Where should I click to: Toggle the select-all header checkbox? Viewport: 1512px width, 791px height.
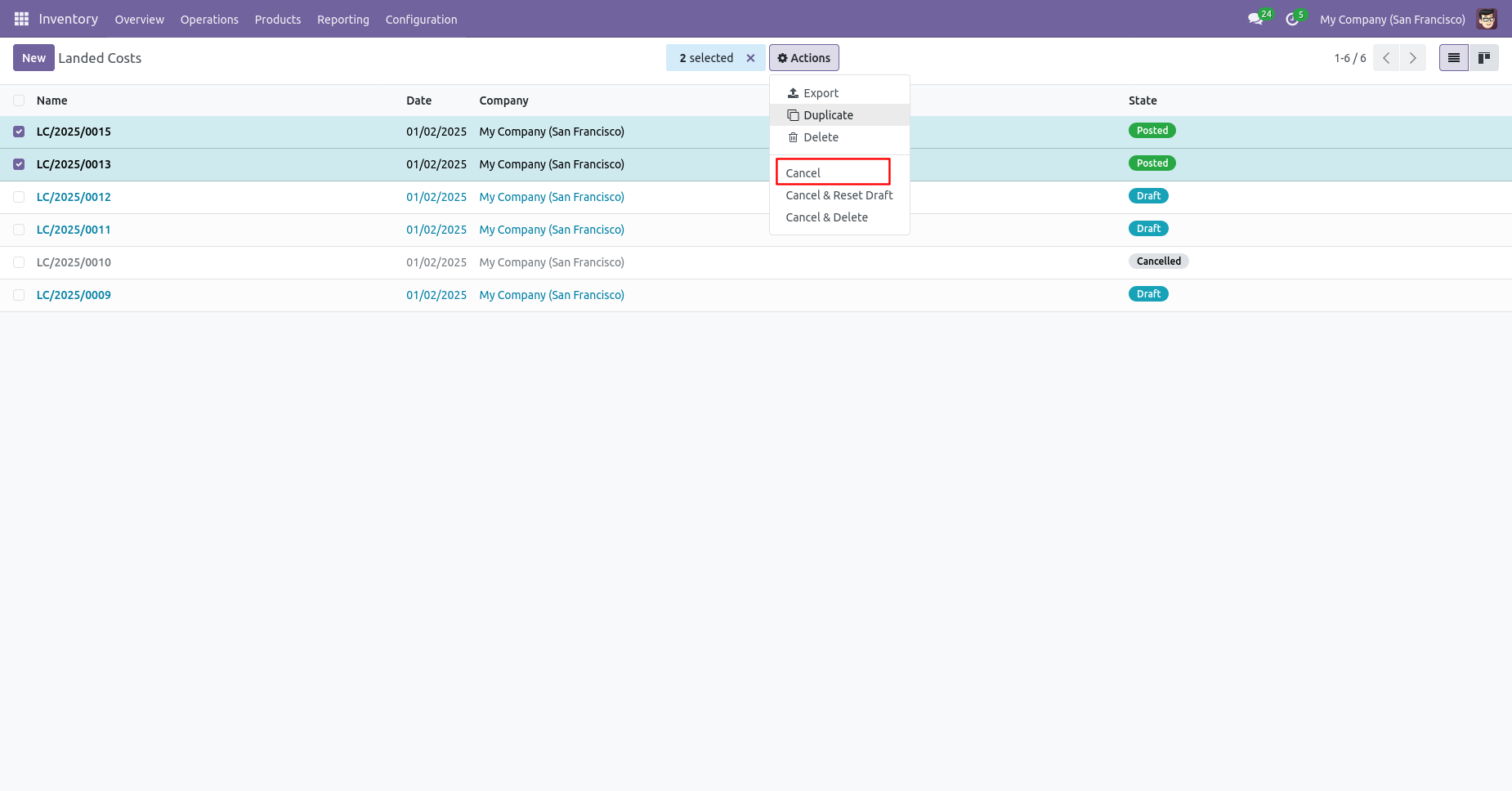point(19,101)
